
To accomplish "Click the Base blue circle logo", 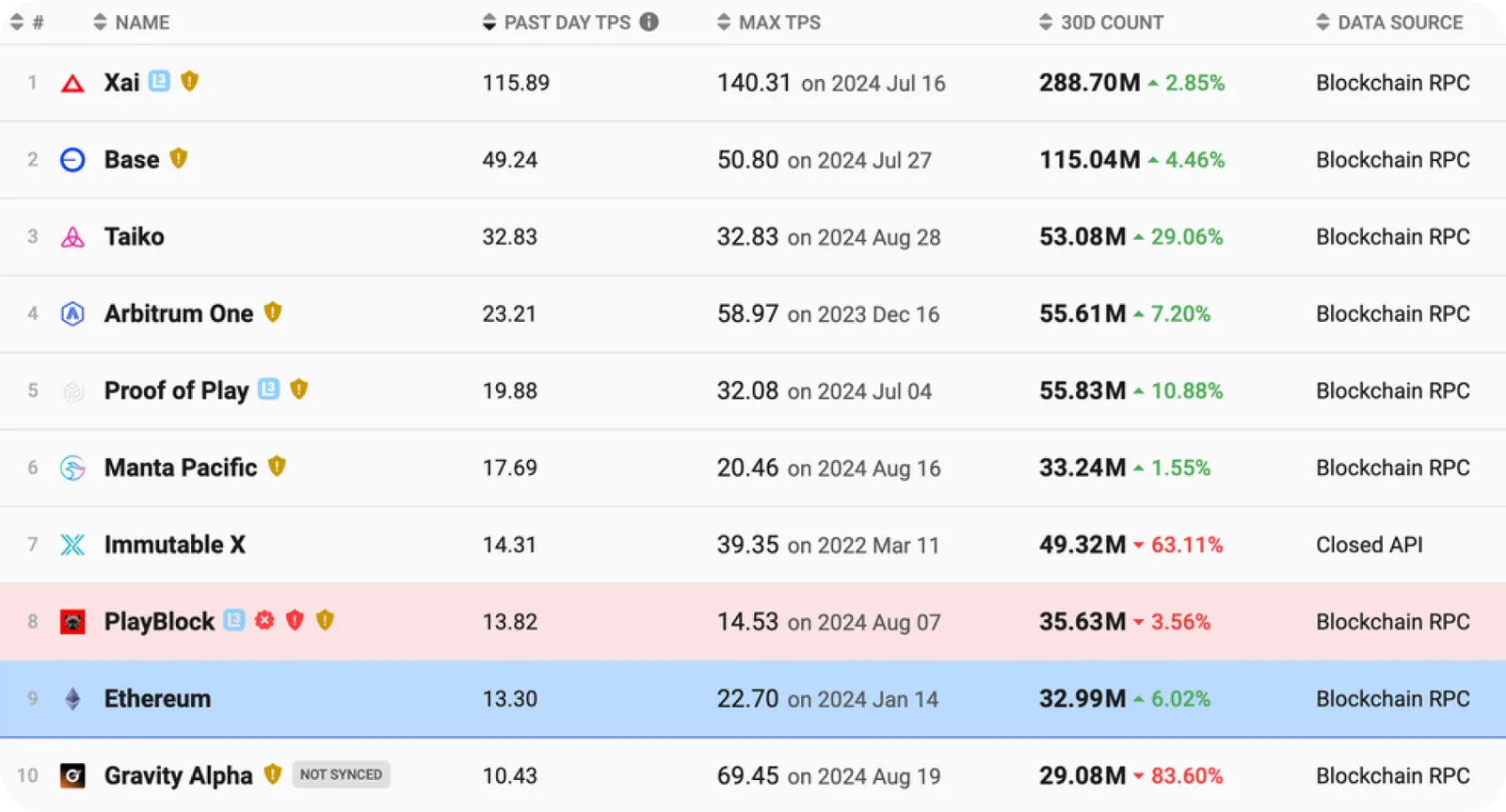I will coord(72,160).
